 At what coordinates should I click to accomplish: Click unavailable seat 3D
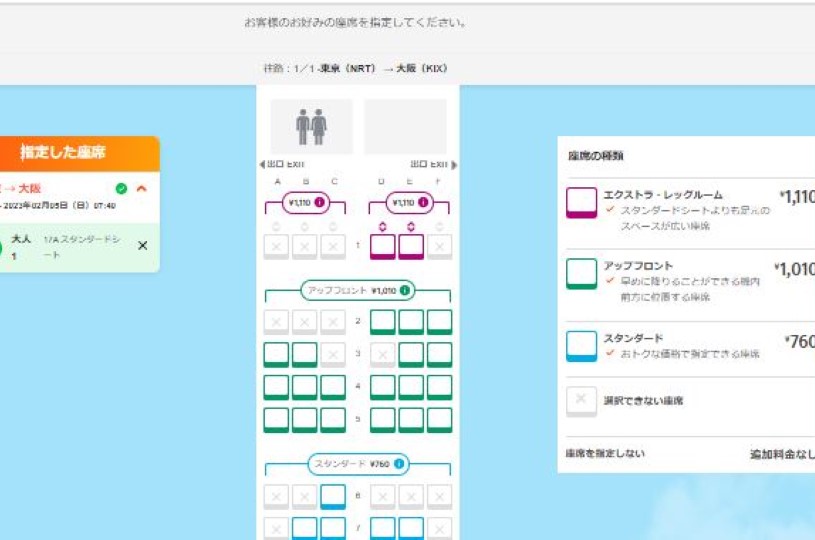coord(383,354)
